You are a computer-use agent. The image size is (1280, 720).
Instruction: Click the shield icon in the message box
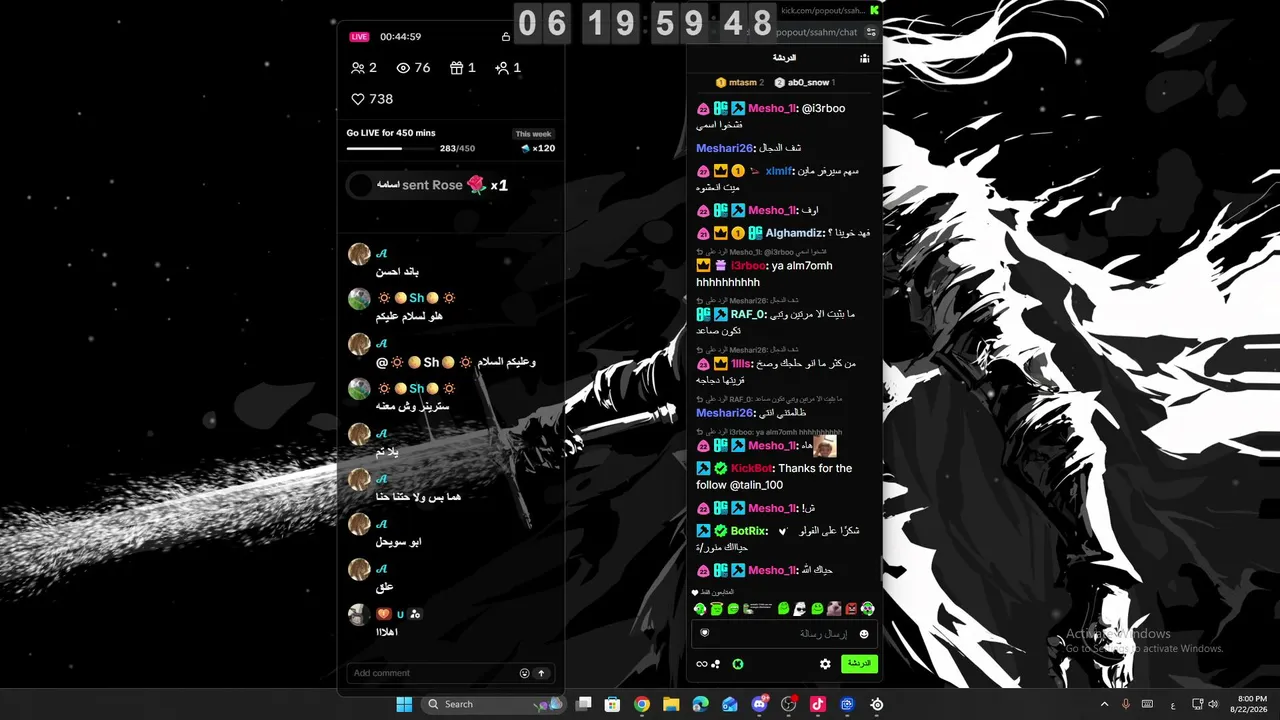click(x=704, y=633)
